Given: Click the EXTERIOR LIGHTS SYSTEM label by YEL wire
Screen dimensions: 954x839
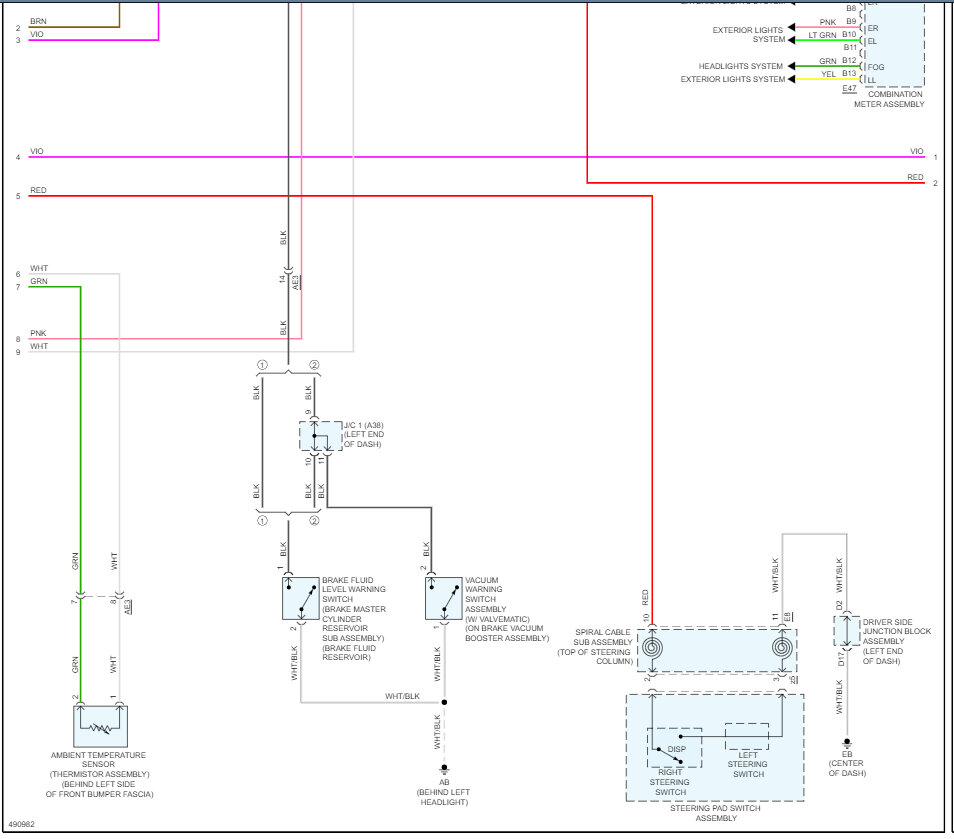Looking at the screenshot, I should point(733,79).
